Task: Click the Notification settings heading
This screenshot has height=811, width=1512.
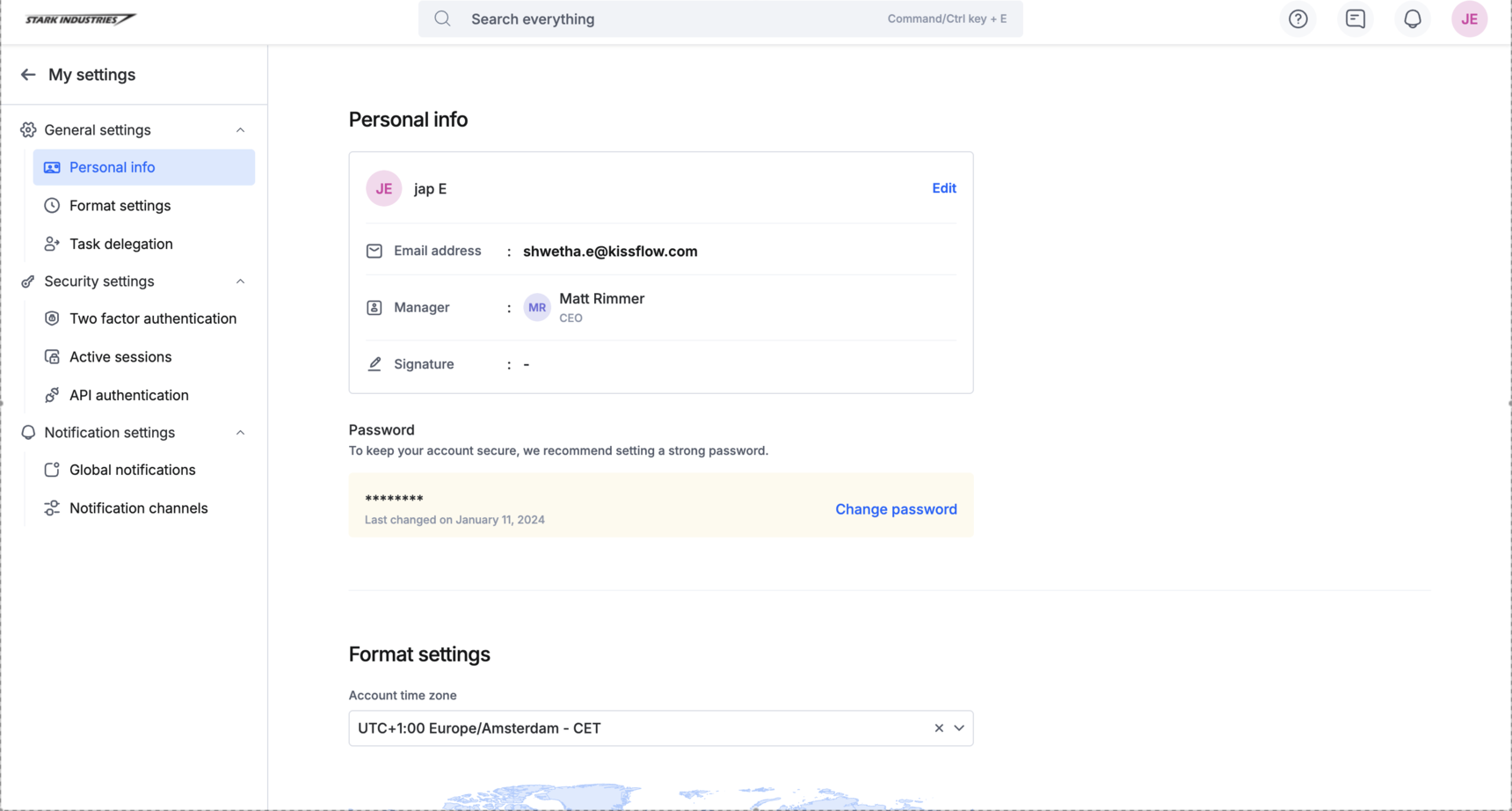Action: pyautogui.click(x=110, y=433)
